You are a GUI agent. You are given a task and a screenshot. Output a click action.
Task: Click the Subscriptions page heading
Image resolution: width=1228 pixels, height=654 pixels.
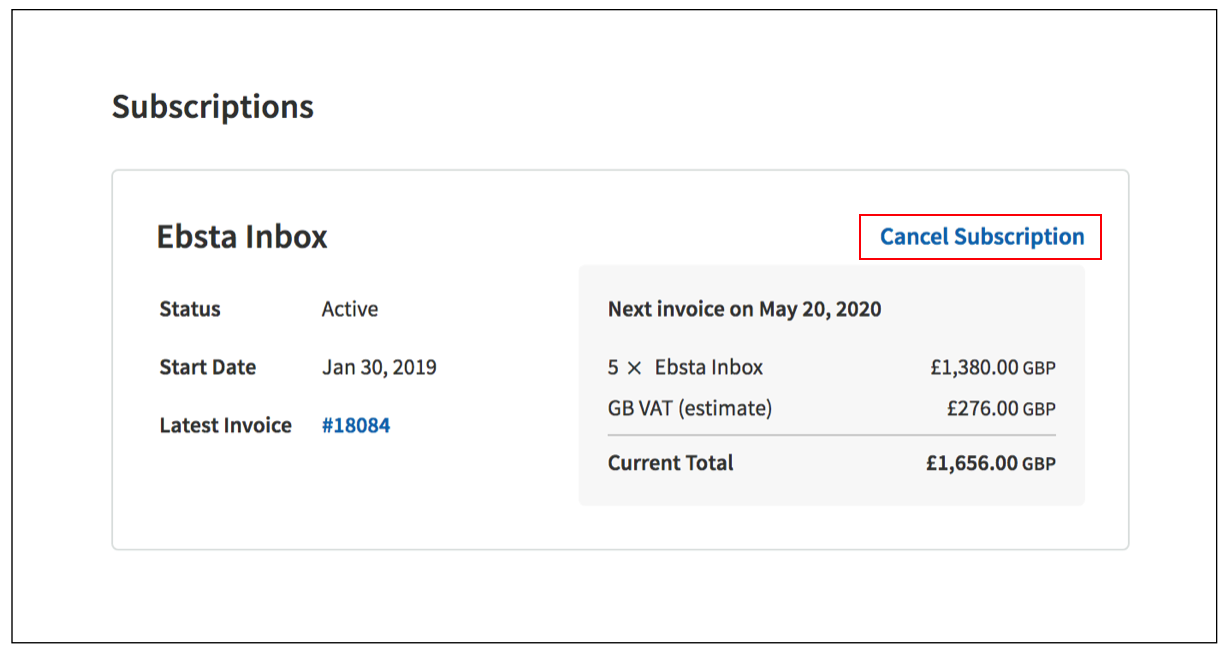tap(212, 107)
